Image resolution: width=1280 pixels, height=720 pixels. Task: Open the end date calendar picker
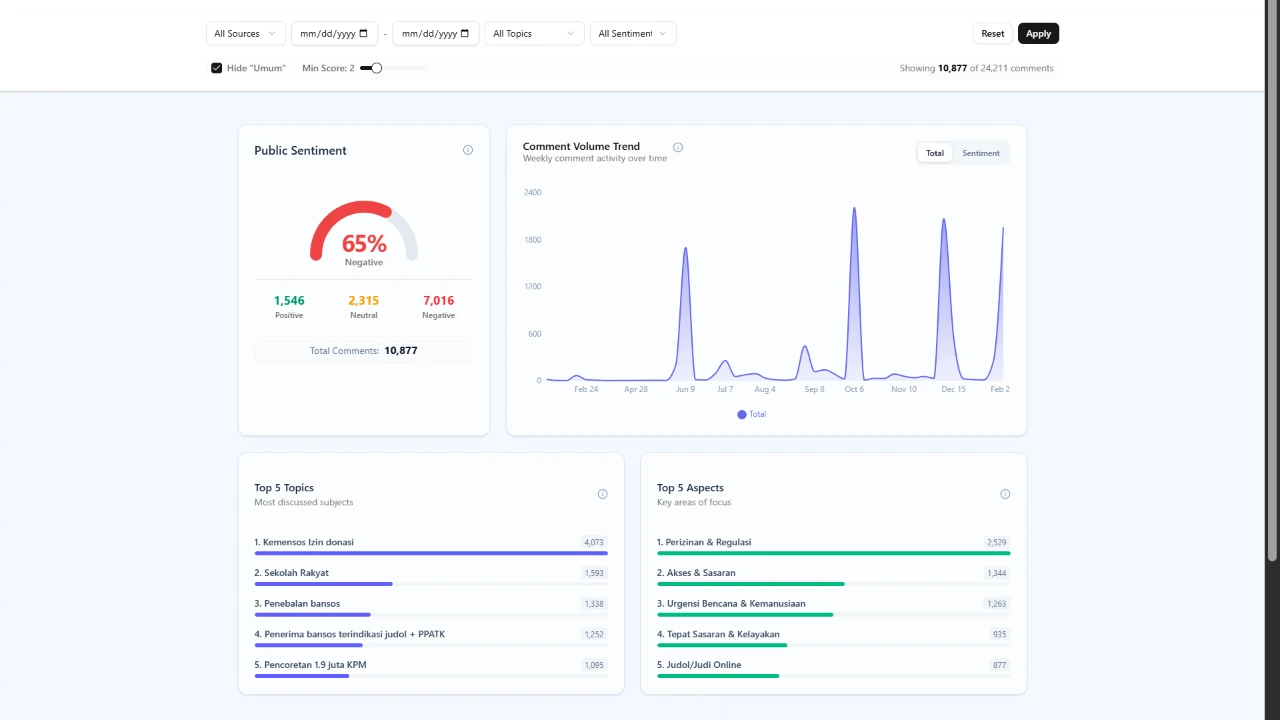tap(463, 33)
